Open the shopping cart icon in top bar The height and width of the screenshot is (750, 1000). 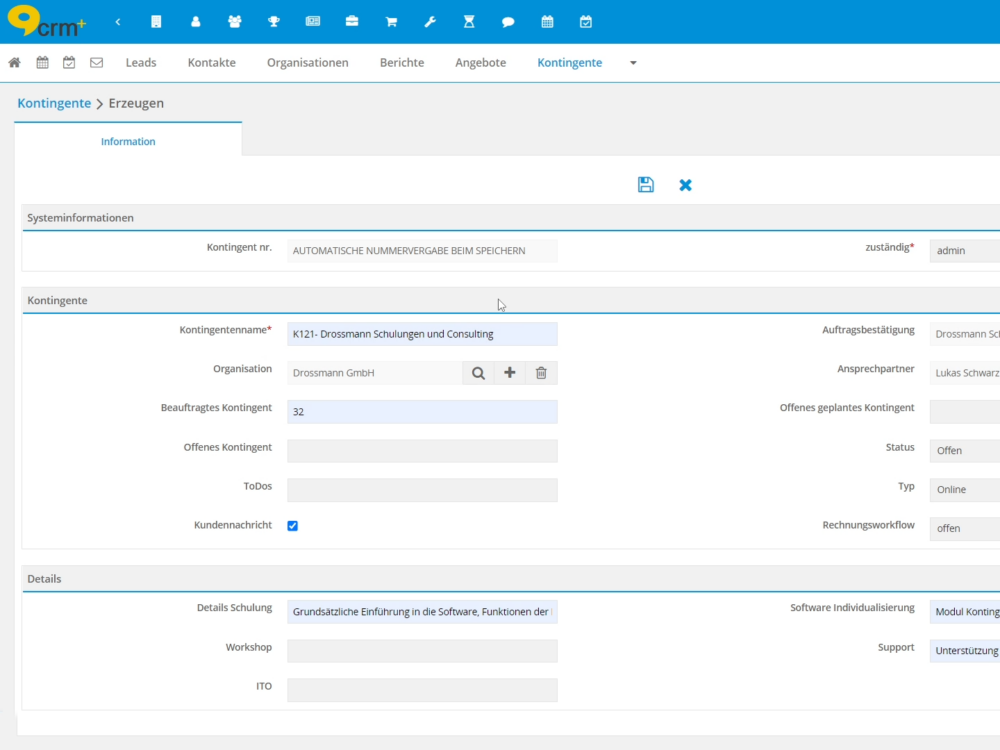pyautogui.click(x=391, y=22)
